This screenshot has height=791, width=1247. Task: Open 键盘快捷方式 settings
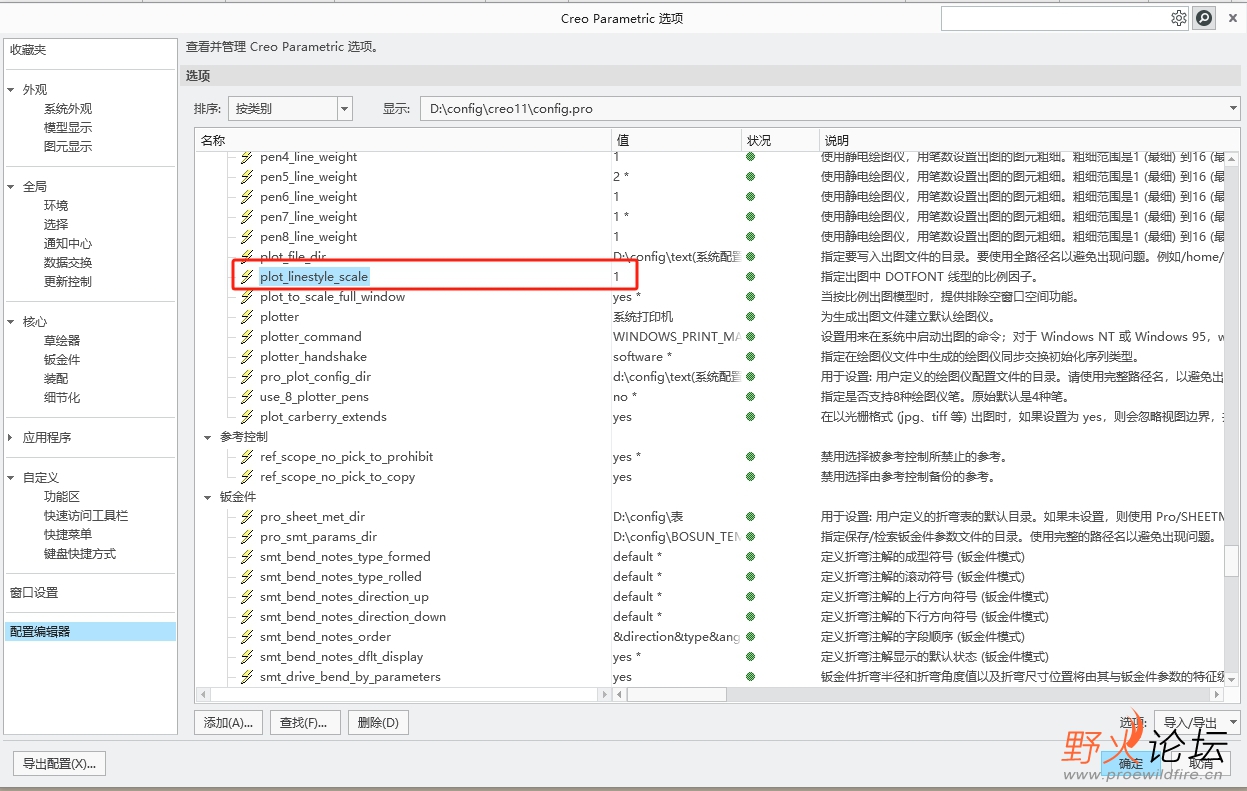[80, 554]
